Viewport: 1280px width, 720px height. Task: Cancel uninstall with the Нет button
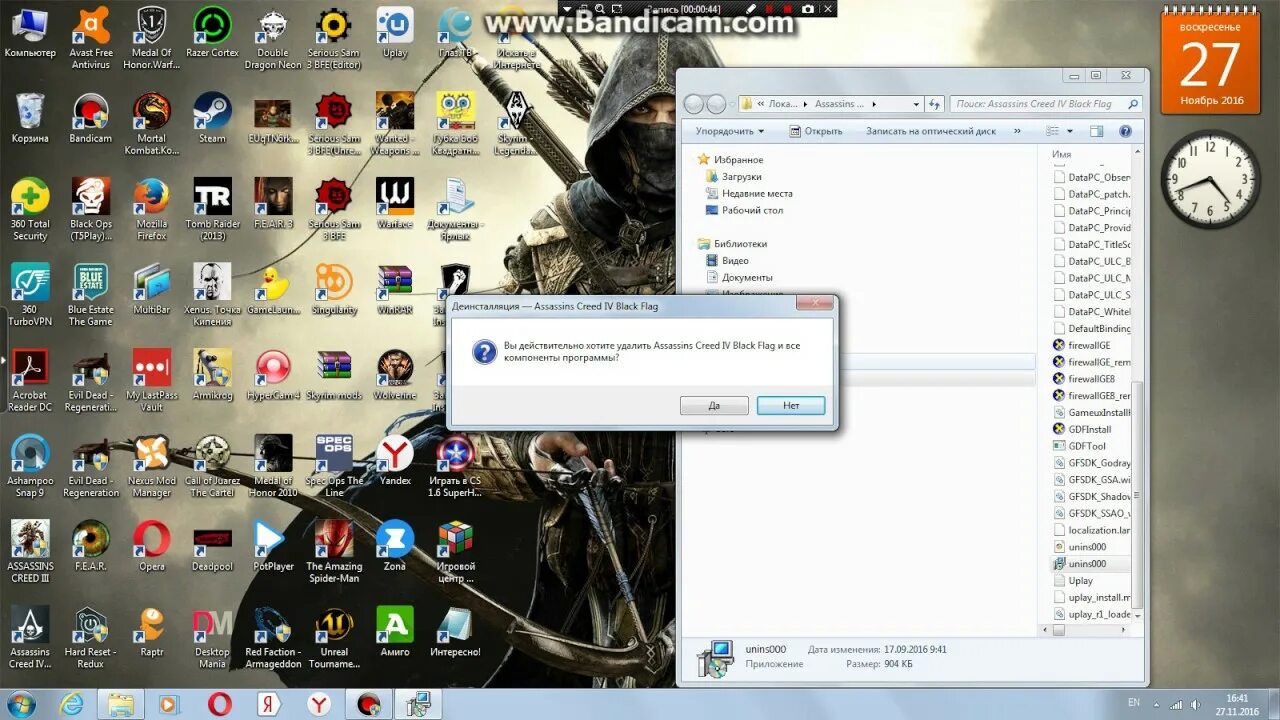791,406
